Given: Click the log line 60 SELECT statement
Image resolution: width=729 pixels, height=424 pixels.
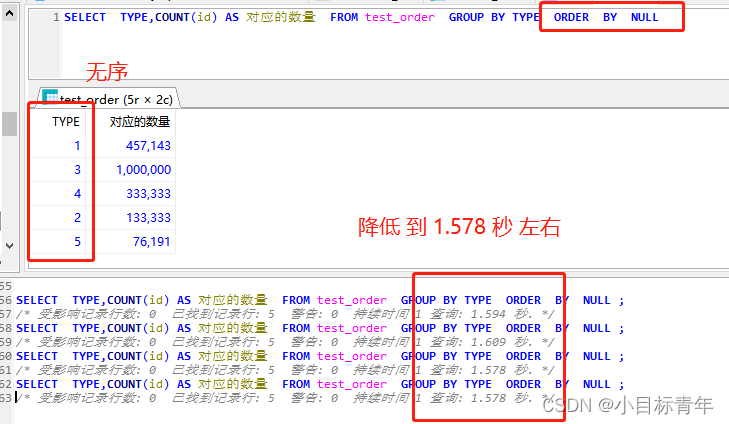Looking at the screenshot, I should click(x=320, y=356).
